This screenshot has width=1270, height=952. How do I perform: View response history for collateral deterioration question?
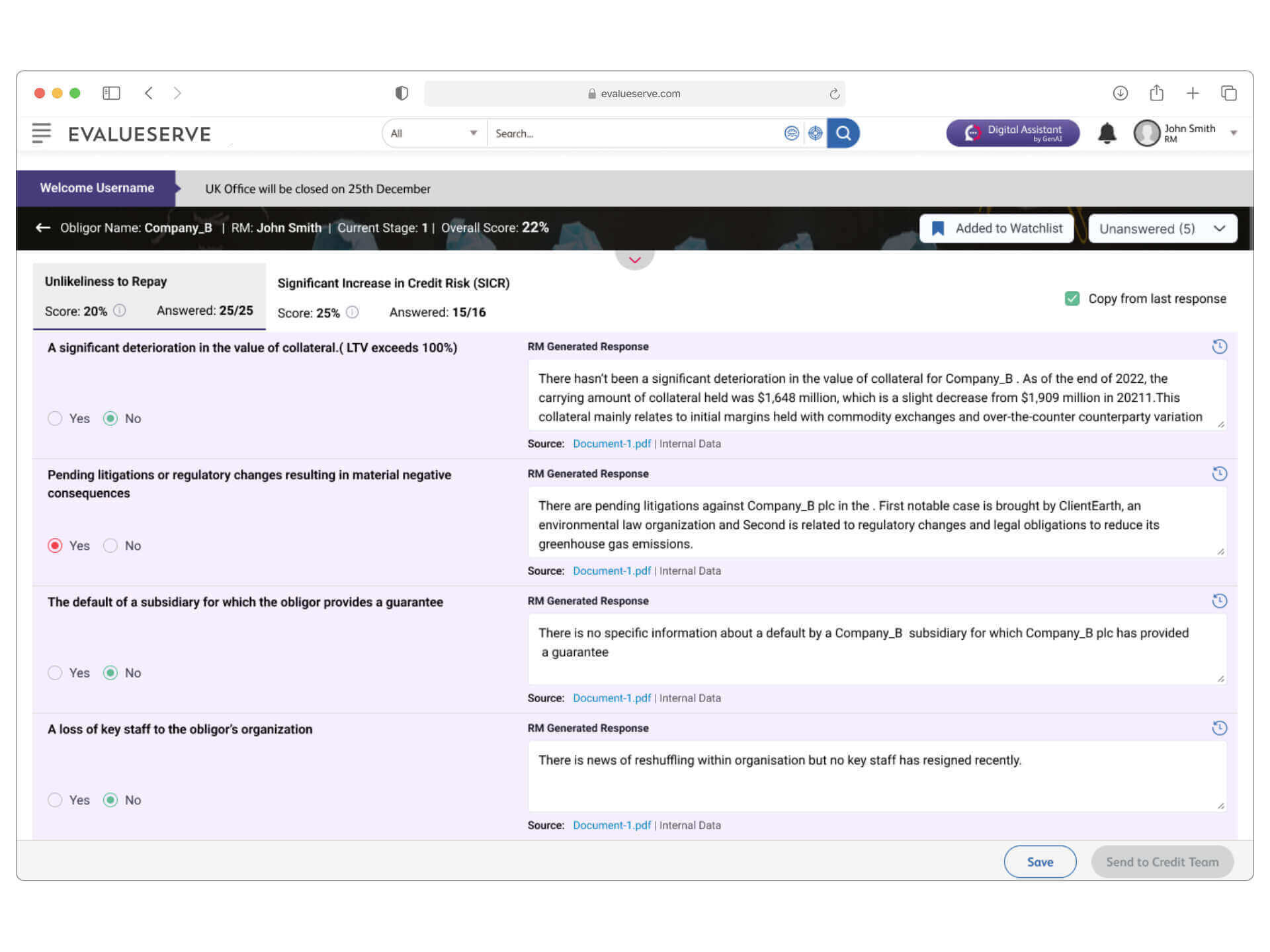pos(1220,346)
